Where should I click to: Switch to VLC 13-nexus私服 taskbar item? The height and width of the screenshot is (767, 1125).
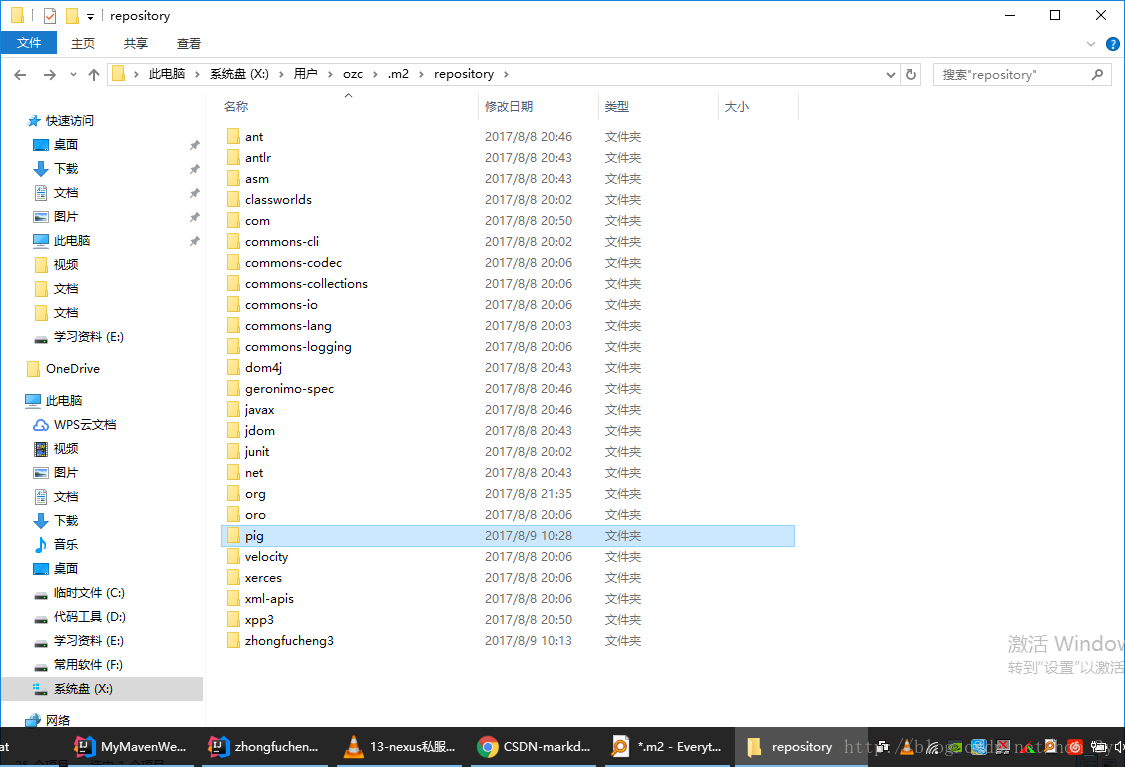(400, 747)
